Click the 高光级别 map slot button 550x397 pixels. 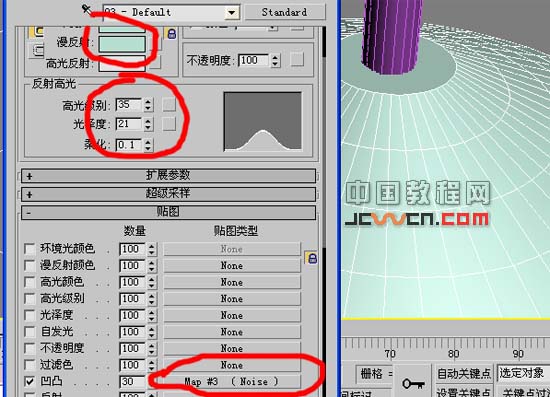point(169,105)
